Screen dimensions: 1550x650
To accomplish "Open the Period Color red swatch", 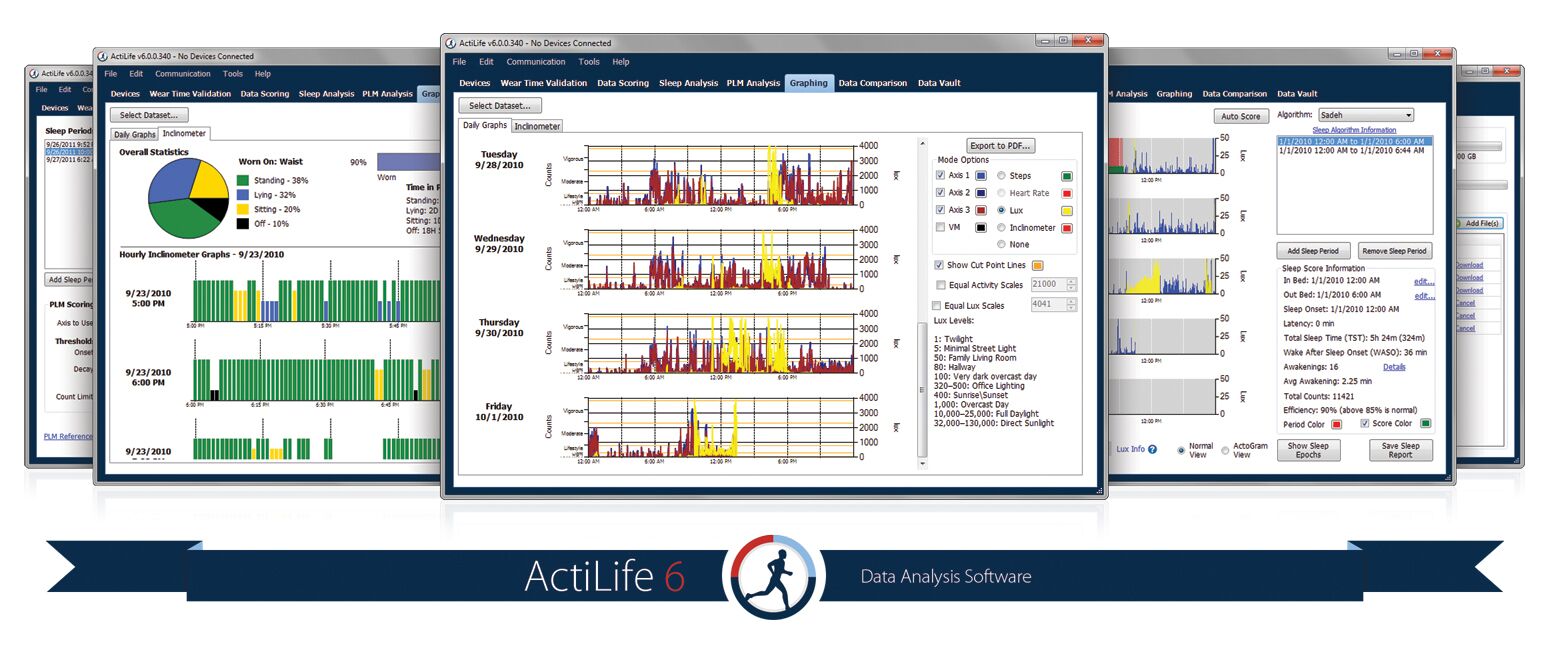I will (x=1337, y=424).
